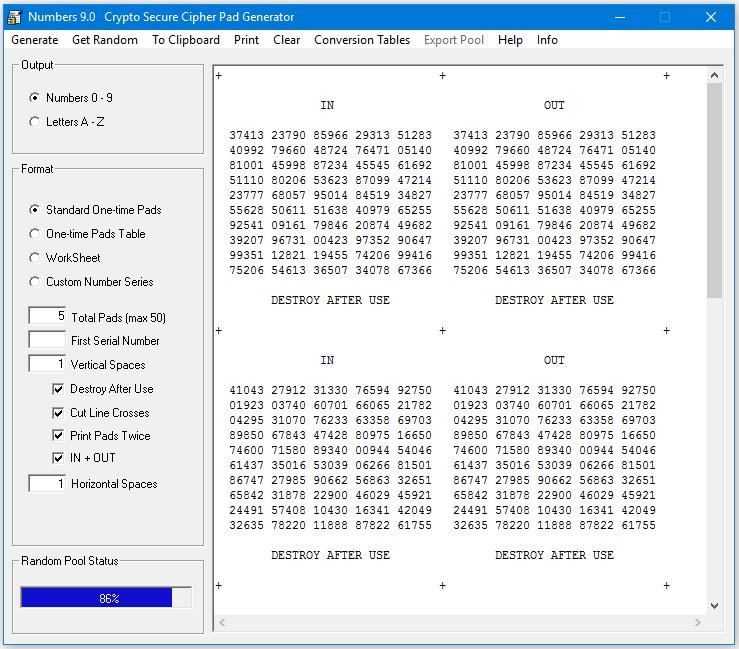
Task: Open the Get Random menu
Action: [x=105, y=40]
